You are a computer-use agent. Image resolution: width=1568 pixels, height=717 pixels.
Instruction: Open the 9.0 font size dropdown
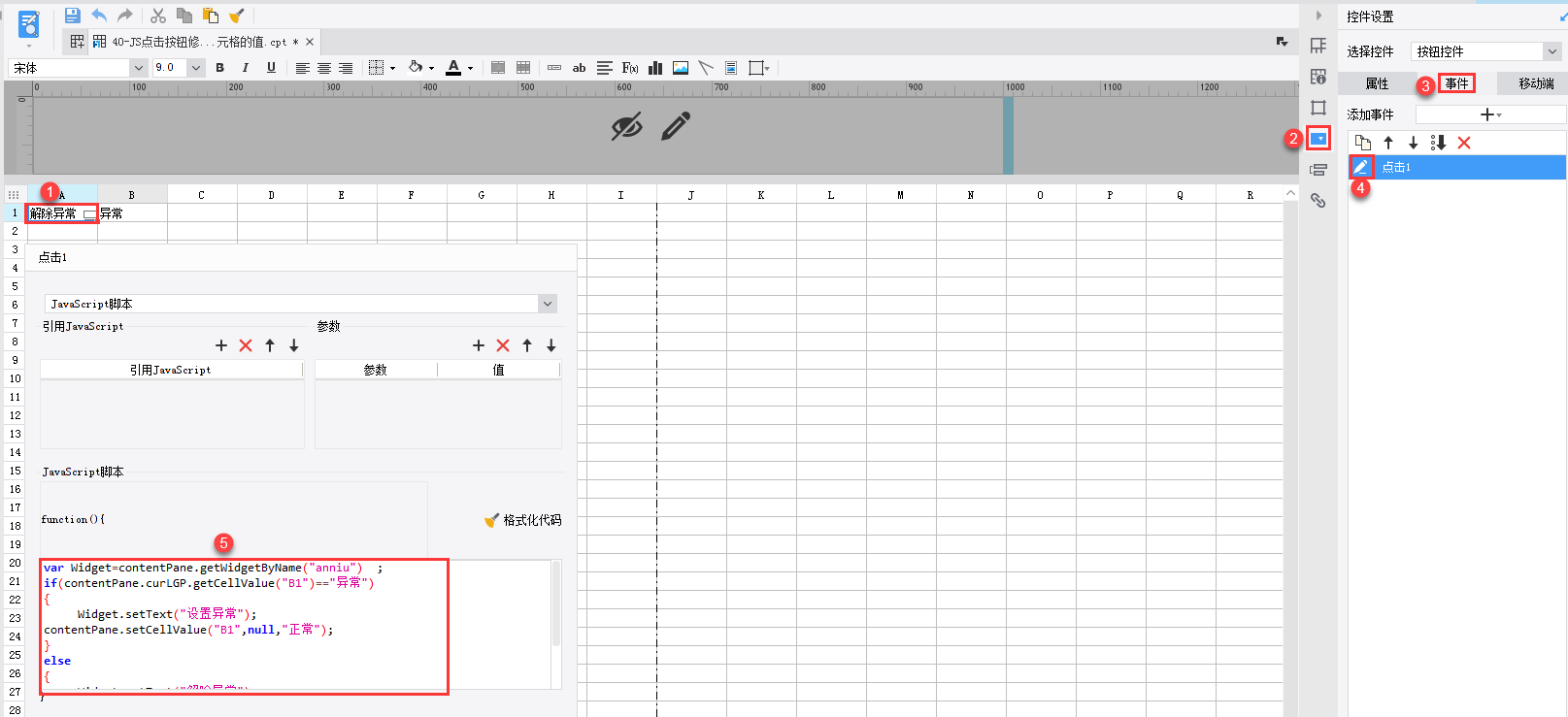pyautogui.click(x=196, y=68)
